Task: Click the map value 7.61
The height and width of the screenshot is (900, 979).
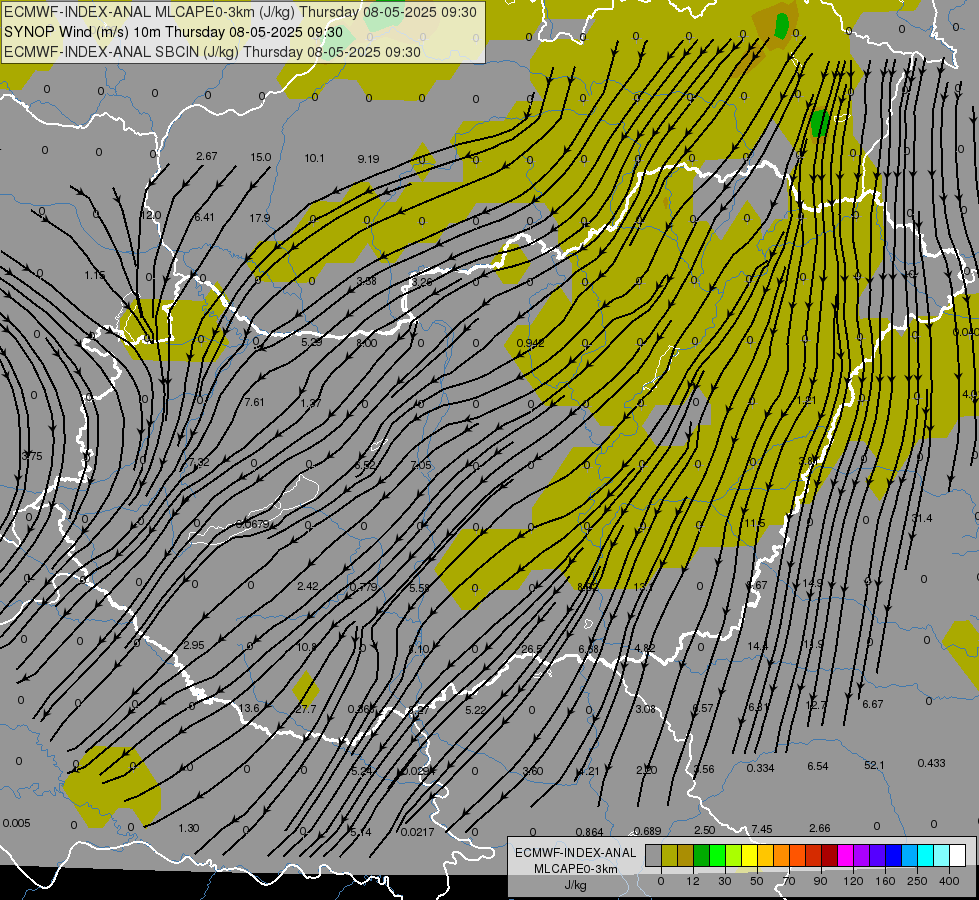Action: coord(254,402)
